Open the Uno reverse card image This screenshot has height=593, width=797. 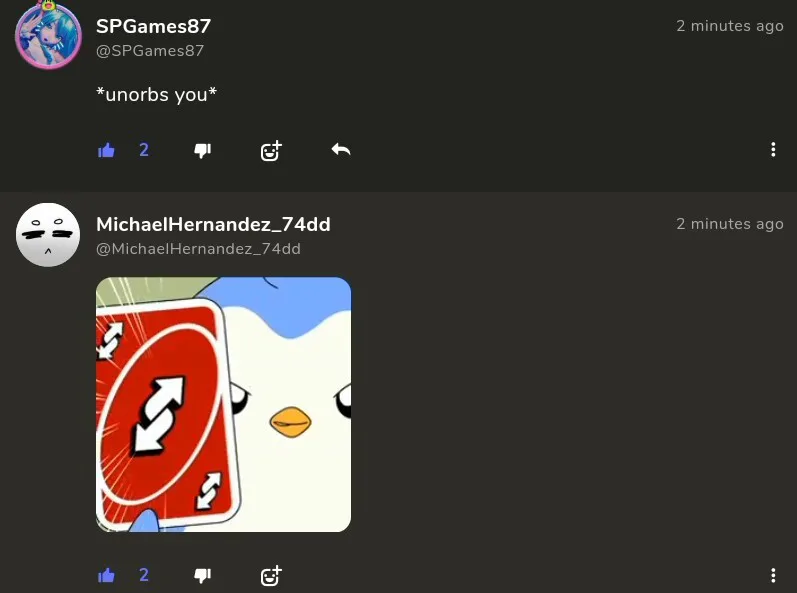[224, 404]
